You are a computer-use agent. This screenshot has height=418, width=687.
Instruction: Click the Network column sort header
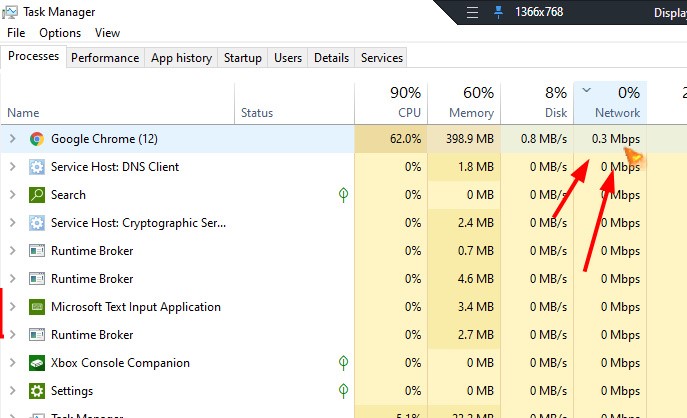(610, 103)
